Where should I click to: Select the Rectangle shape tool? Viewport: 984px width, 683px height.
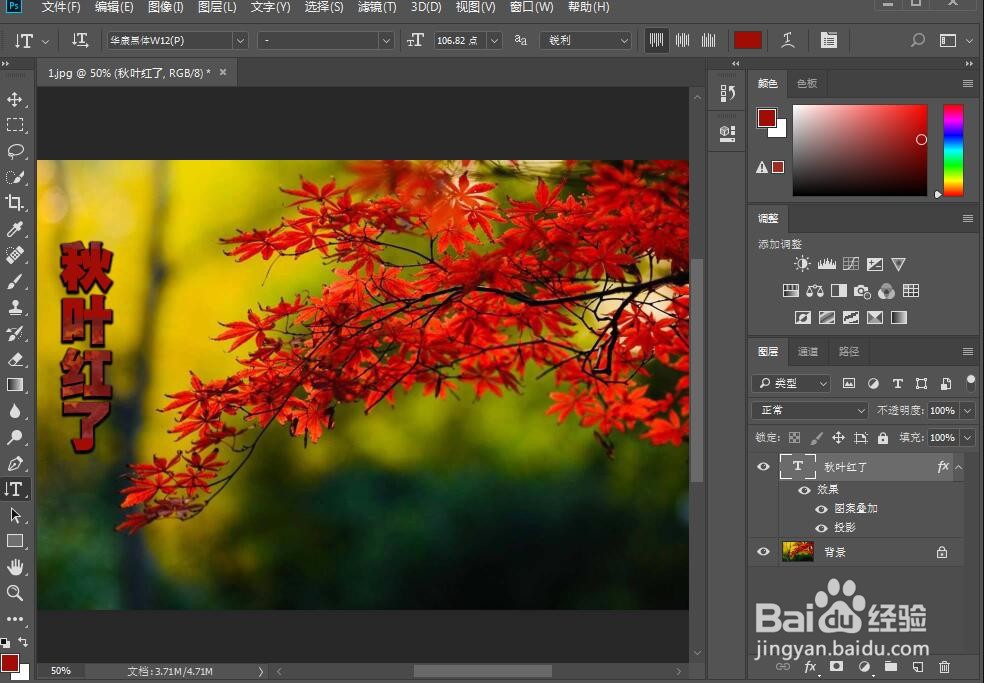point(14,541)
